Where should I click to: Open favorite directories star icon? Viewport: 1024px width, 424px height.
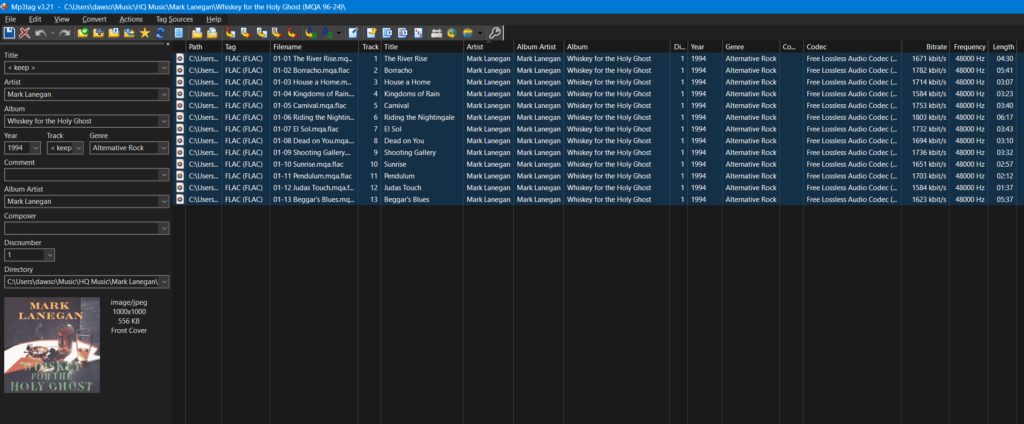pos(145,33)
